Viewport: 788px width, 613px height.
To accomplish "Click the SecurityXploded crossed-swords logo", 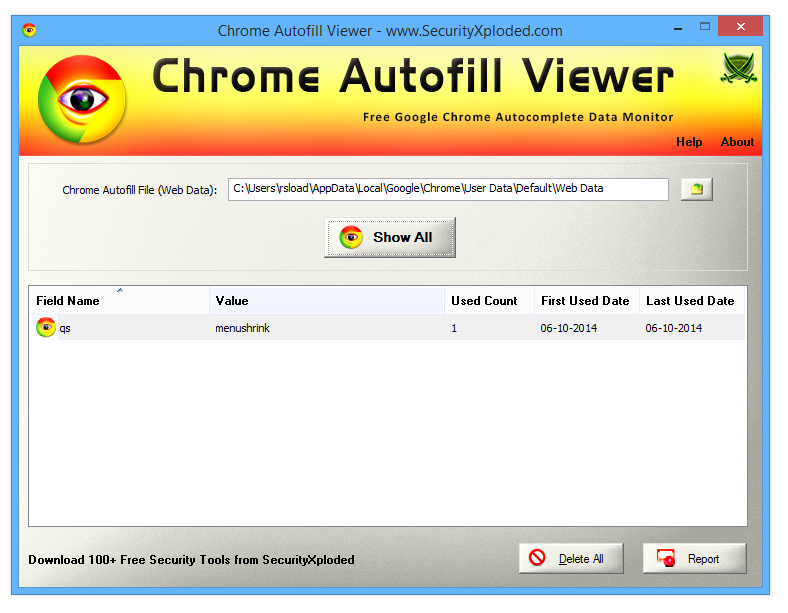I will pos(739,68).
